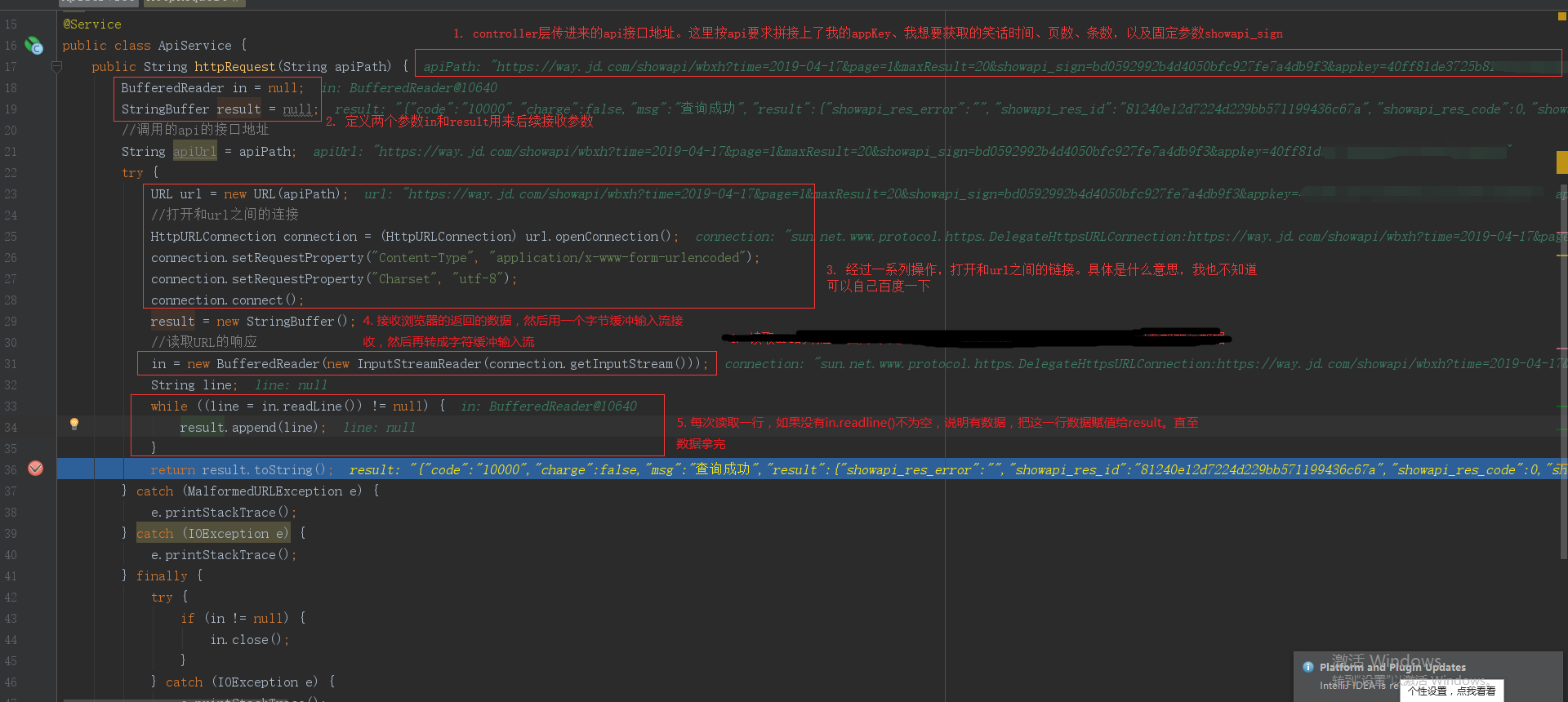Click the white '个性设置，点我看看' popup
This screenshot has height=702, width=1568.
pyautogui.click(x=1452, y=691)
